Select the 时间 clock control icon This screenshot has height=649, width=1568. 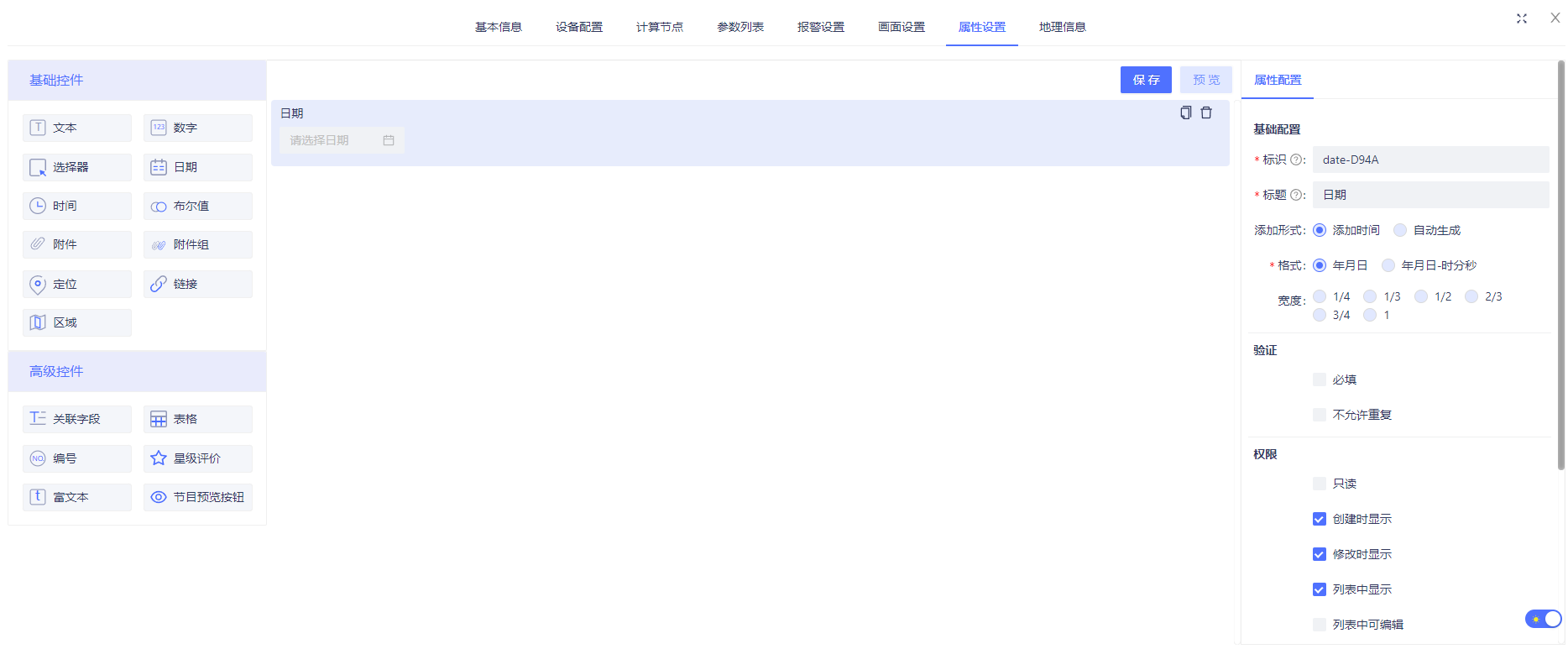[38, 206]
